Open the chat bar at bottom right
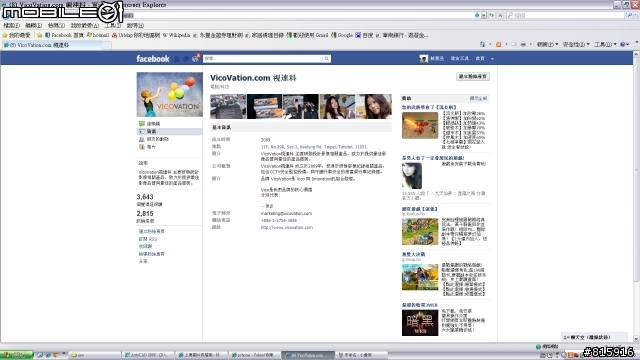Image resolution: width=640 pixels, height=360 pixels. point(593,337)
